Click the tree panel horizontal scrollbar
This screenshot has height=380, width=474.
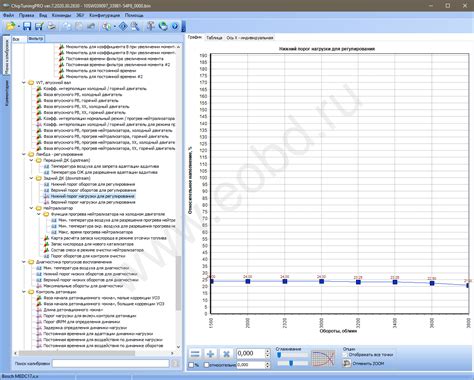77,353
